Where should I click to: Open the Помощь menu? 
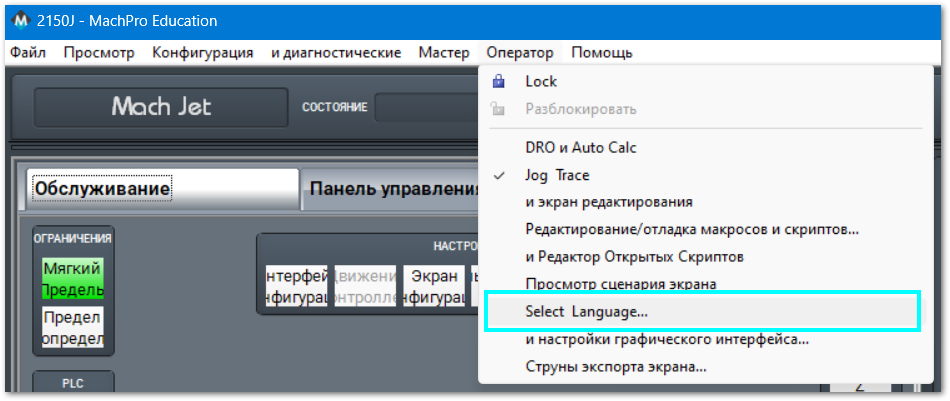[601, 52]
